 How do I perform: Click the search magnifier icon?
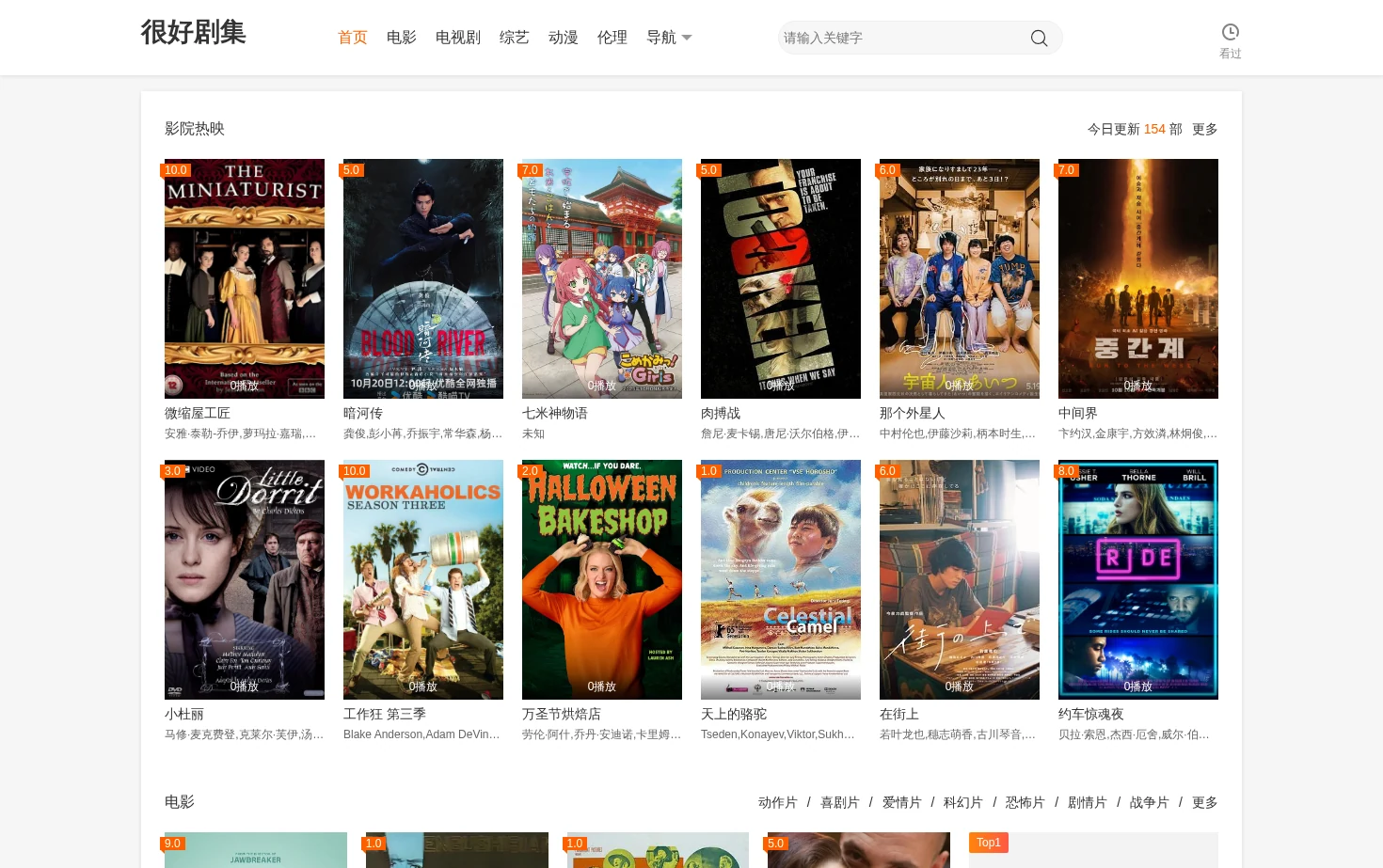[x=1039, y=38]
